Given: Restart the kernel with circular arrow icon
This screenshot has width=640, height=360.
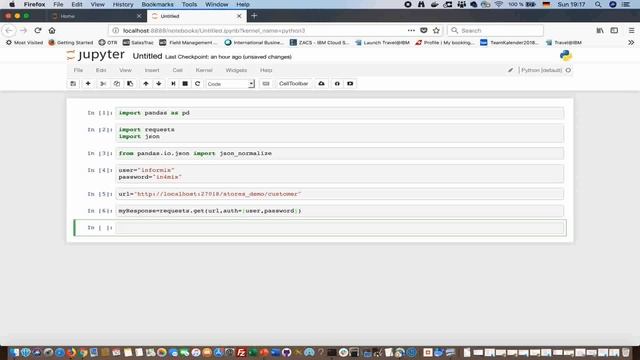Looking at the screenshot, I should coord(198,84).
